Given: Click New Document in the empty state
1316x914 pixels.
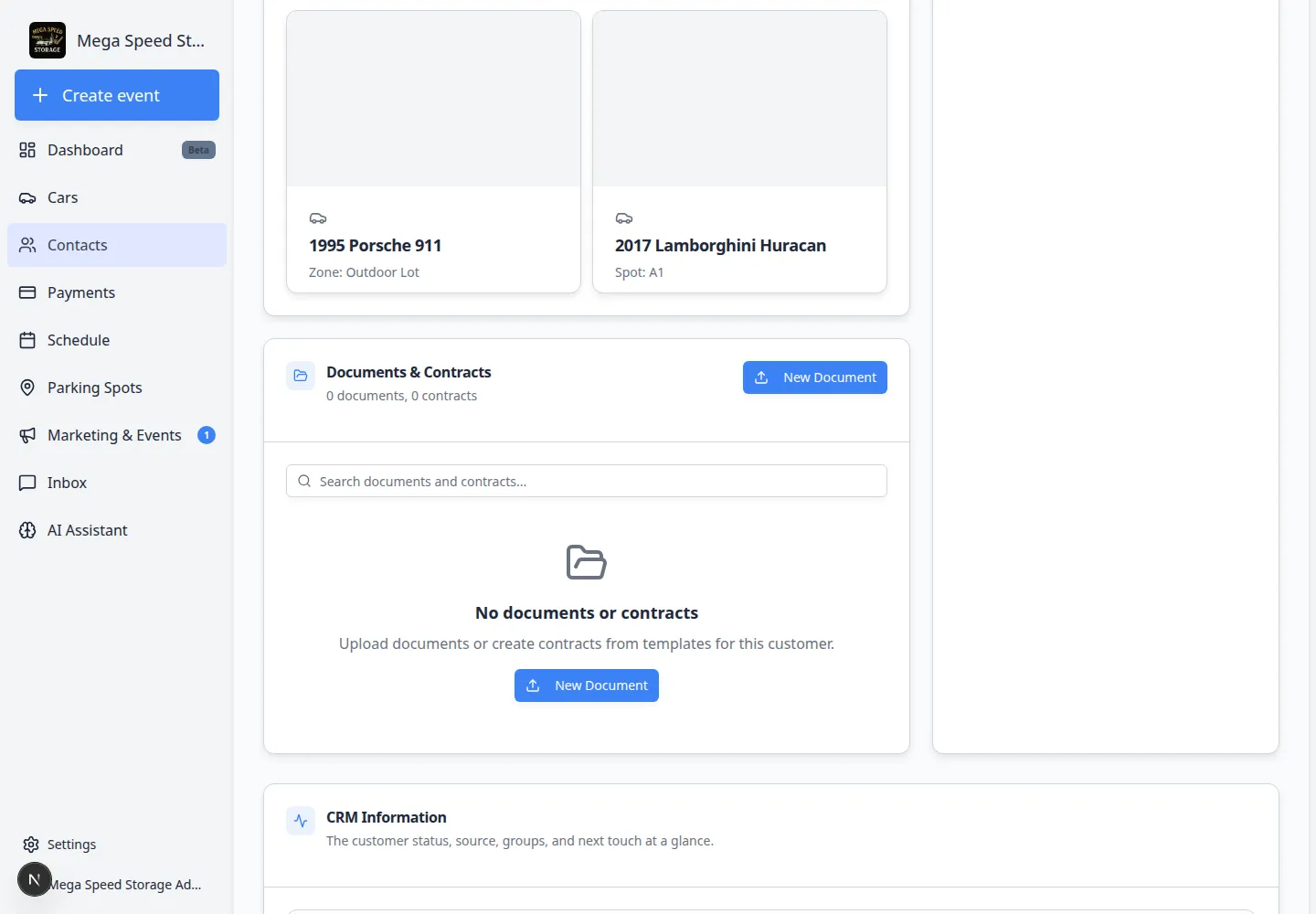Looking at the screenshot, I should pos(587,685).
